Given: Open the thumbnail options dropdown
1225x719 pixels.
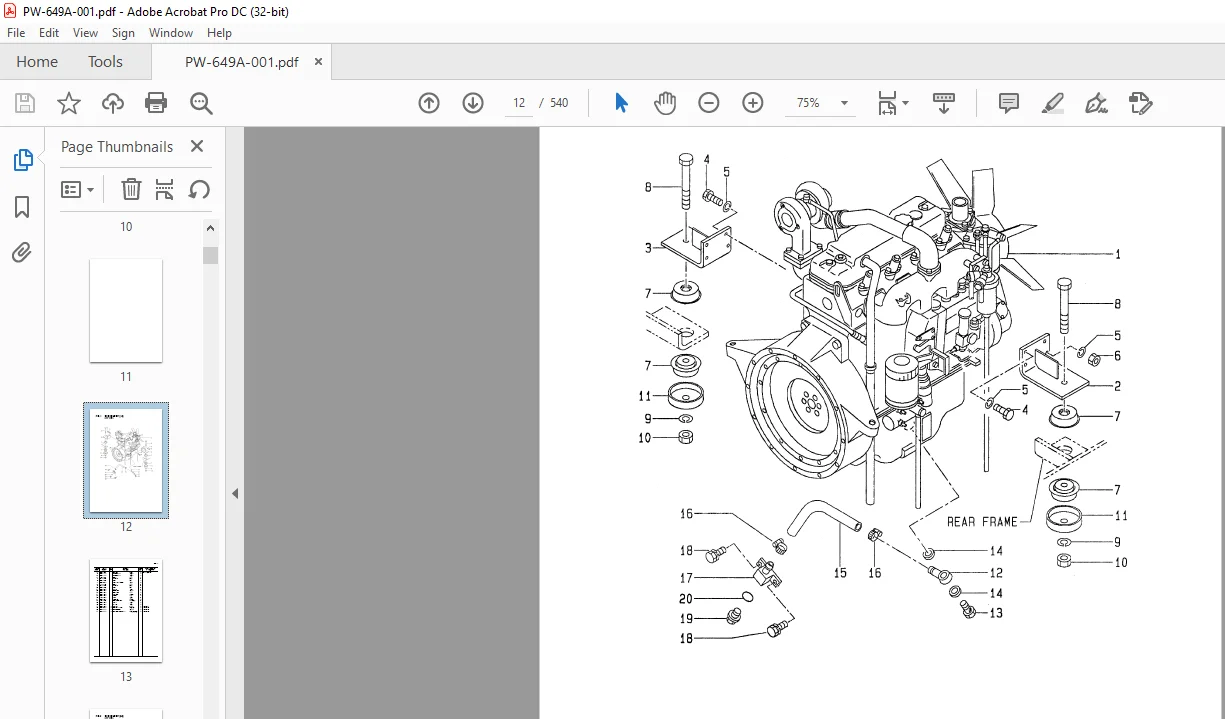Looking at the screenshot, I should click(x=78, y=189).
